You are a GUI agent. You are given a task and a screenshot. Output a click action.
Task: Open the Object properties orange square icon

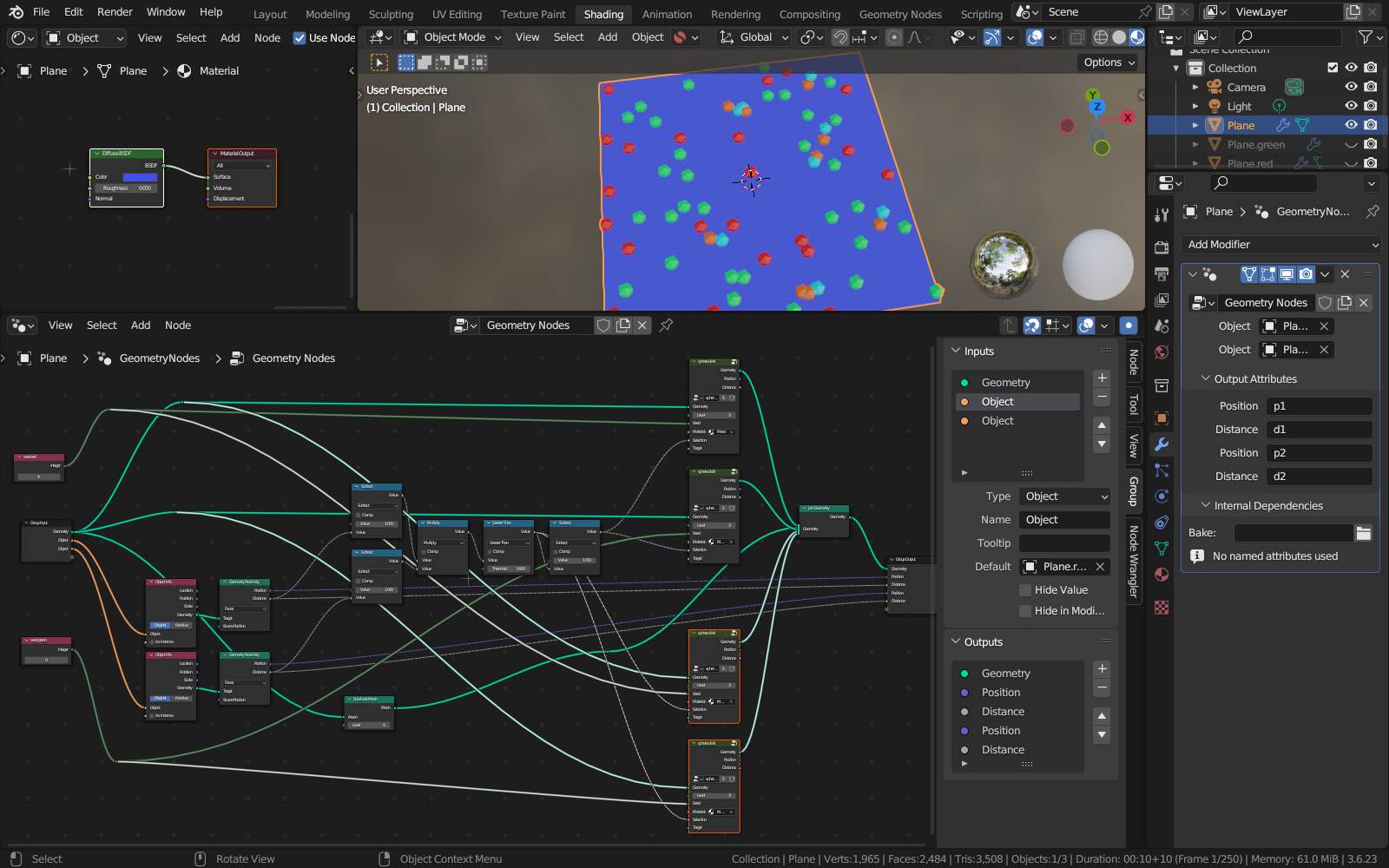pyautogui.click(x=1162, y=418)
